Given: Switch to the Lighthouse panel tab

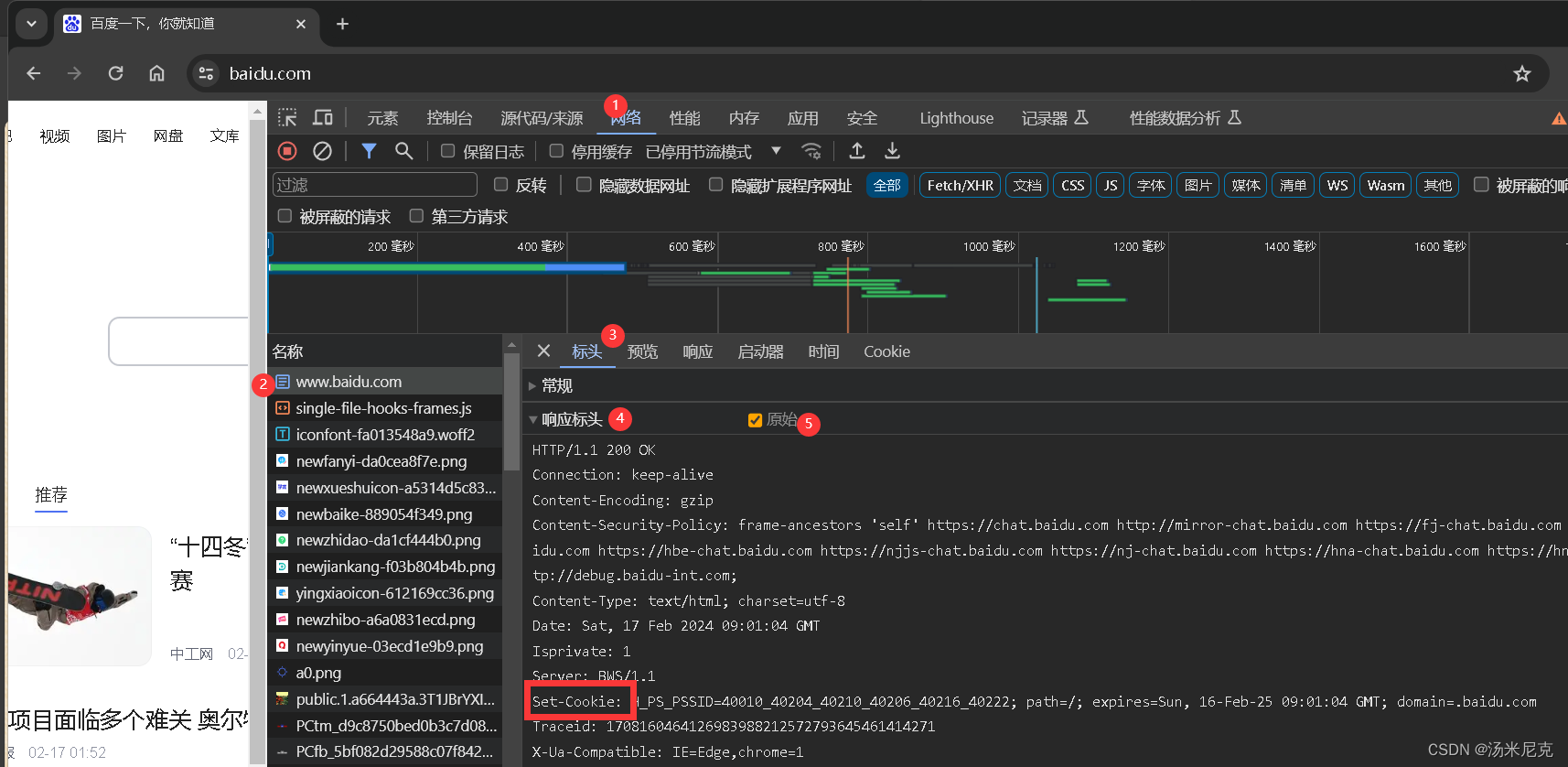Looking at the screenshot, I should pos(956,118).
